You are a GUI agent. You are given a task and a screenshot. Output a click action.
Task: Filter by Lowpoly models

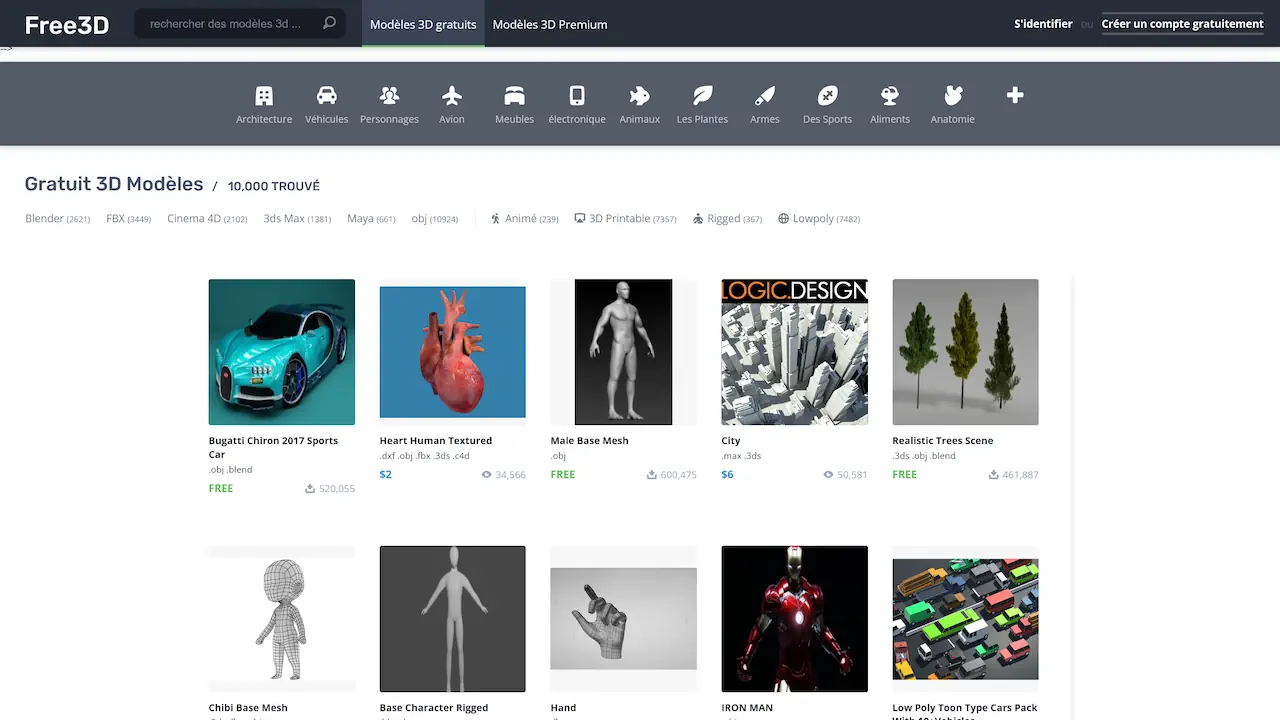pos(819,219)
